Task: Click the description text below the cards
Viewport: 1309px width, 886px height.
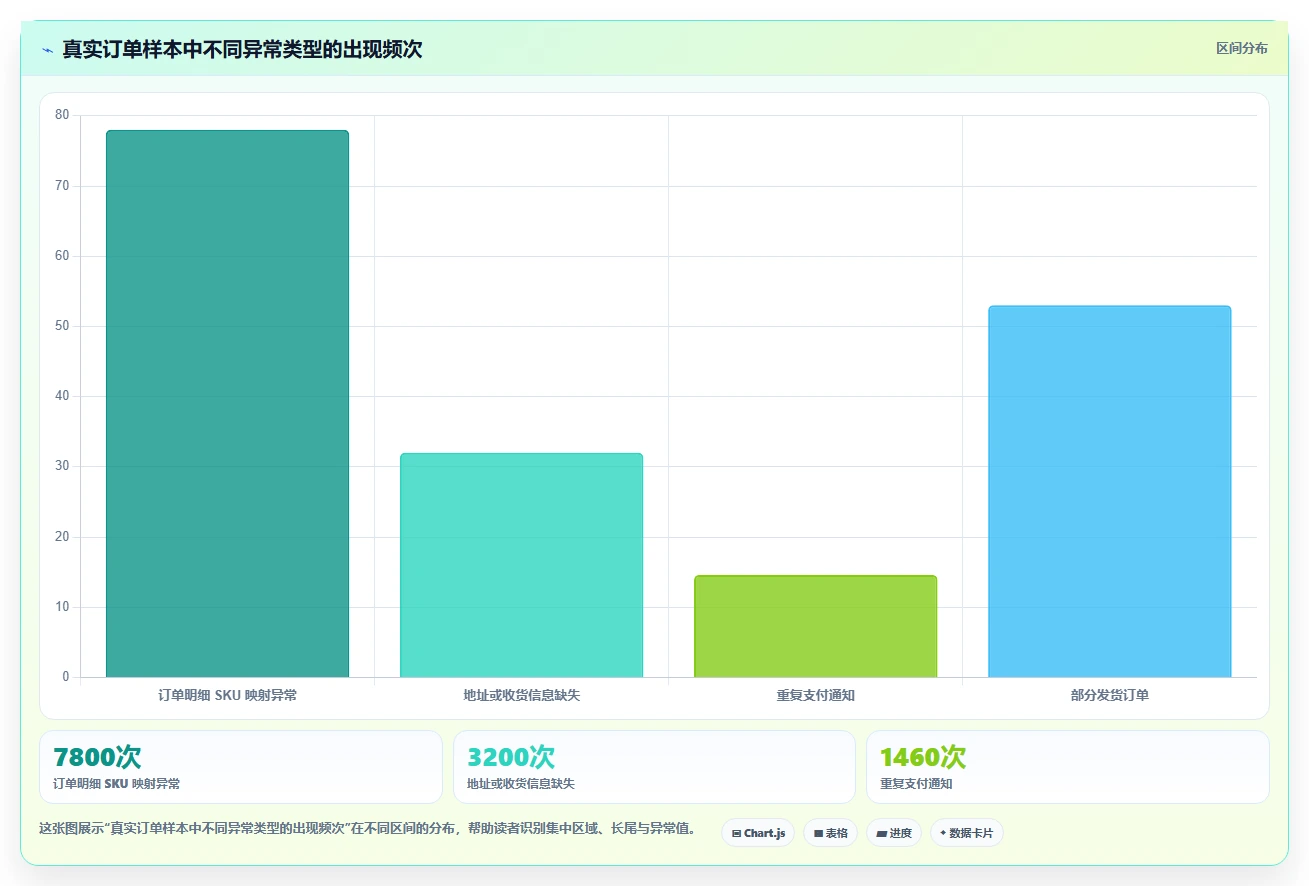Action: 368,829
